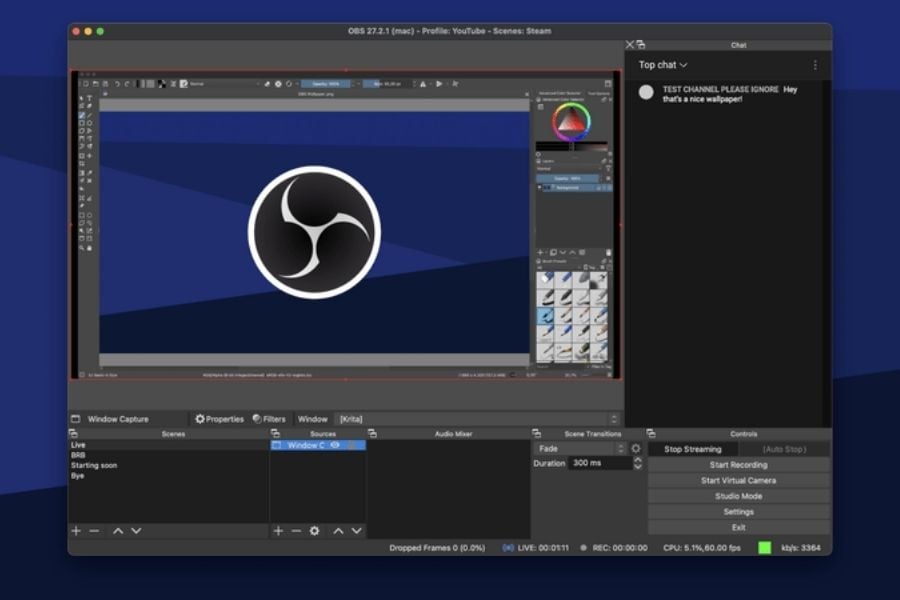Open source properties gear in Sources panel
The image size is (900, 600).
point(314,530)
